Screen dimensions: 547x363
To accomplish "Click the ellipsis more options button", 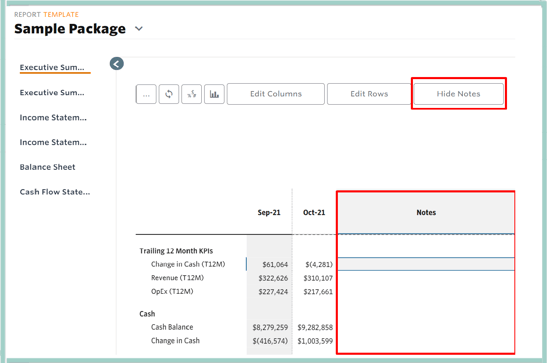I will point(146,94).
